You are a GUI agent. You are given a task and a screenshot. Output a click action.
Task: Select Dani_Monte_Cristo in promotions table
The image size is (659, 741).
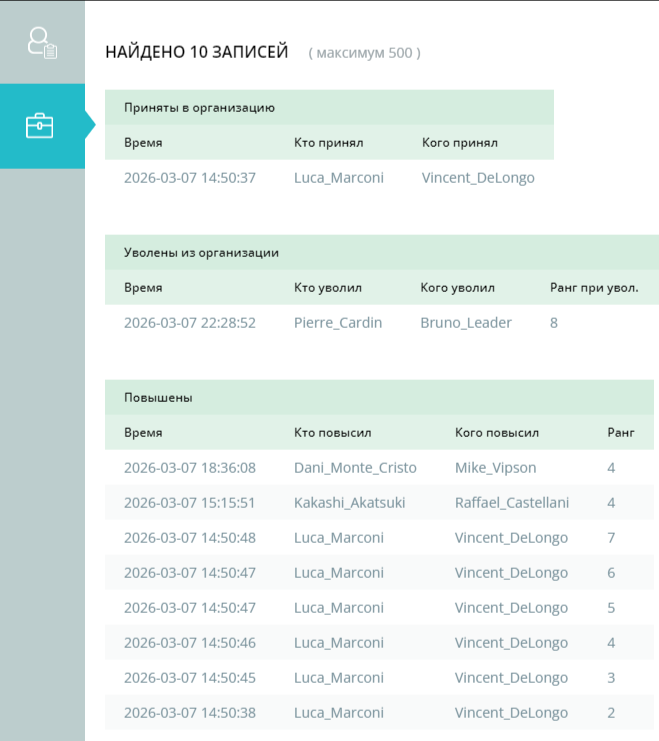click(x=355, y=468)
